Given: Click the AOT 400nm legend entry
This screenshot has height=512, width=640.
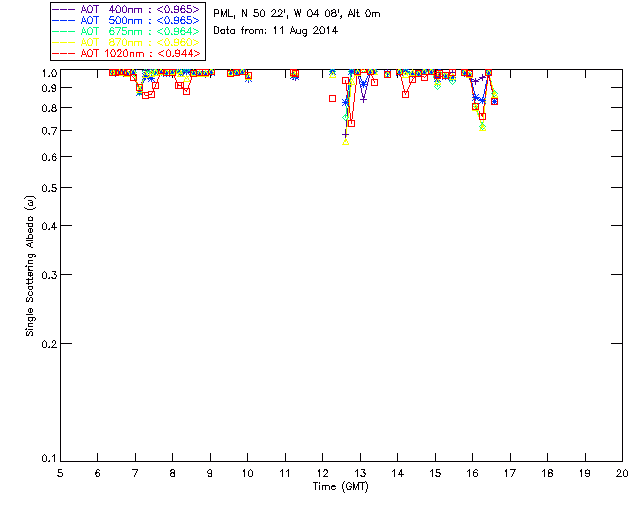Looking at the screenshot, I should (x=126, y=9).
